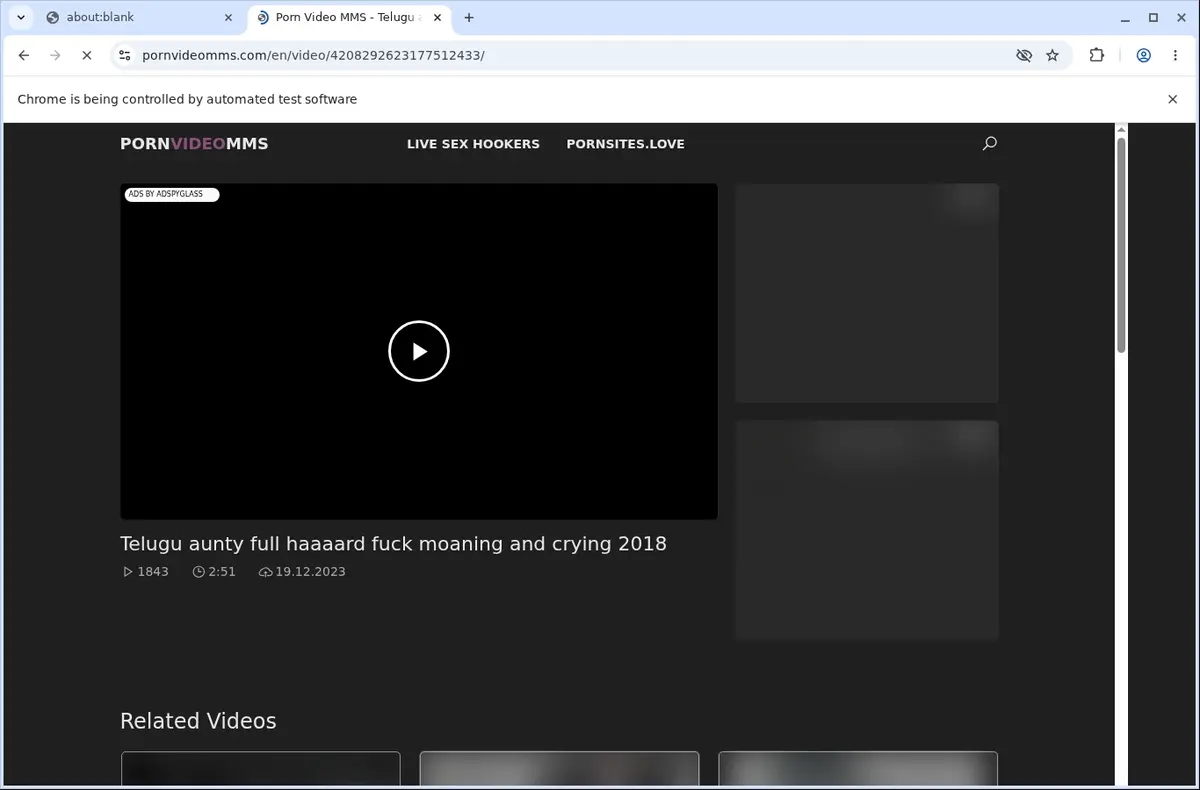Bookmark this page with the star
Viewport: 1200px width, 790px height.
[1052, 56]
